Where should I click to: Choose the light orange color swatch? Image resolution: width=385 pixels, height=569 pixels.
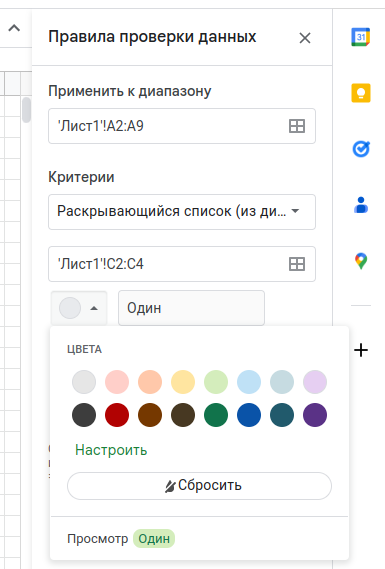coord(150,382)
